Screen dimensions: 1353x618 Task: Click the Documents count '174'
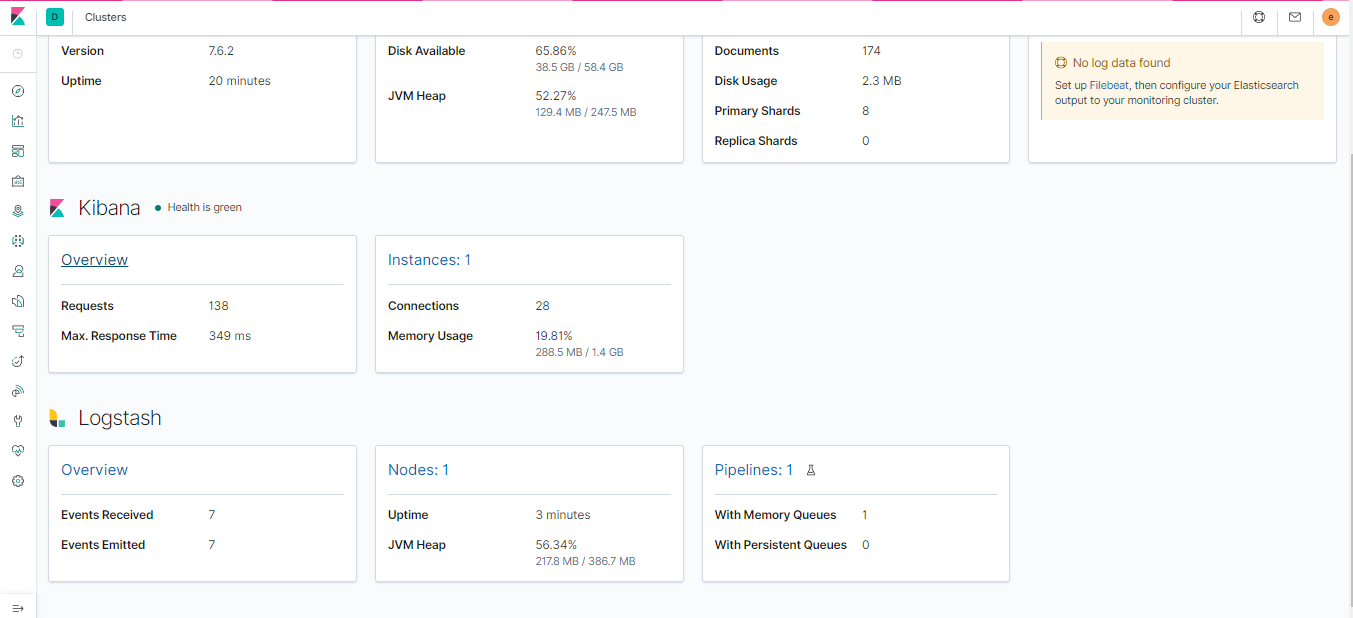coord(872,51)
